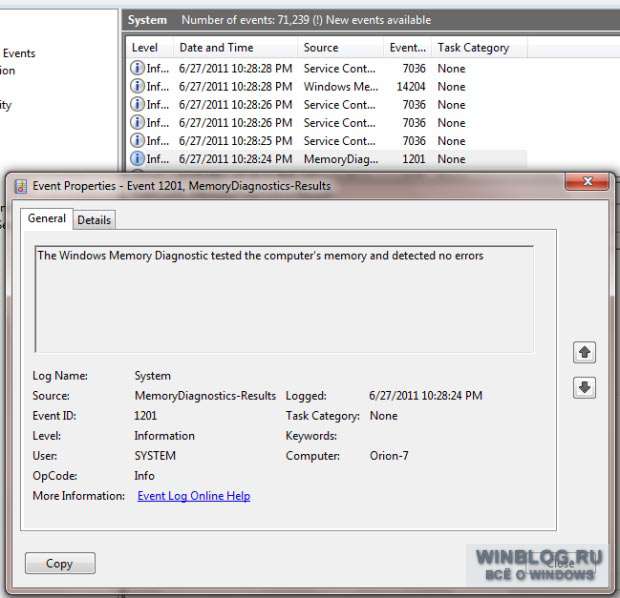This screenshot has width=620, height=598.
Task: Click the up arrow to show previous event
Action: (x=584, y=352)
